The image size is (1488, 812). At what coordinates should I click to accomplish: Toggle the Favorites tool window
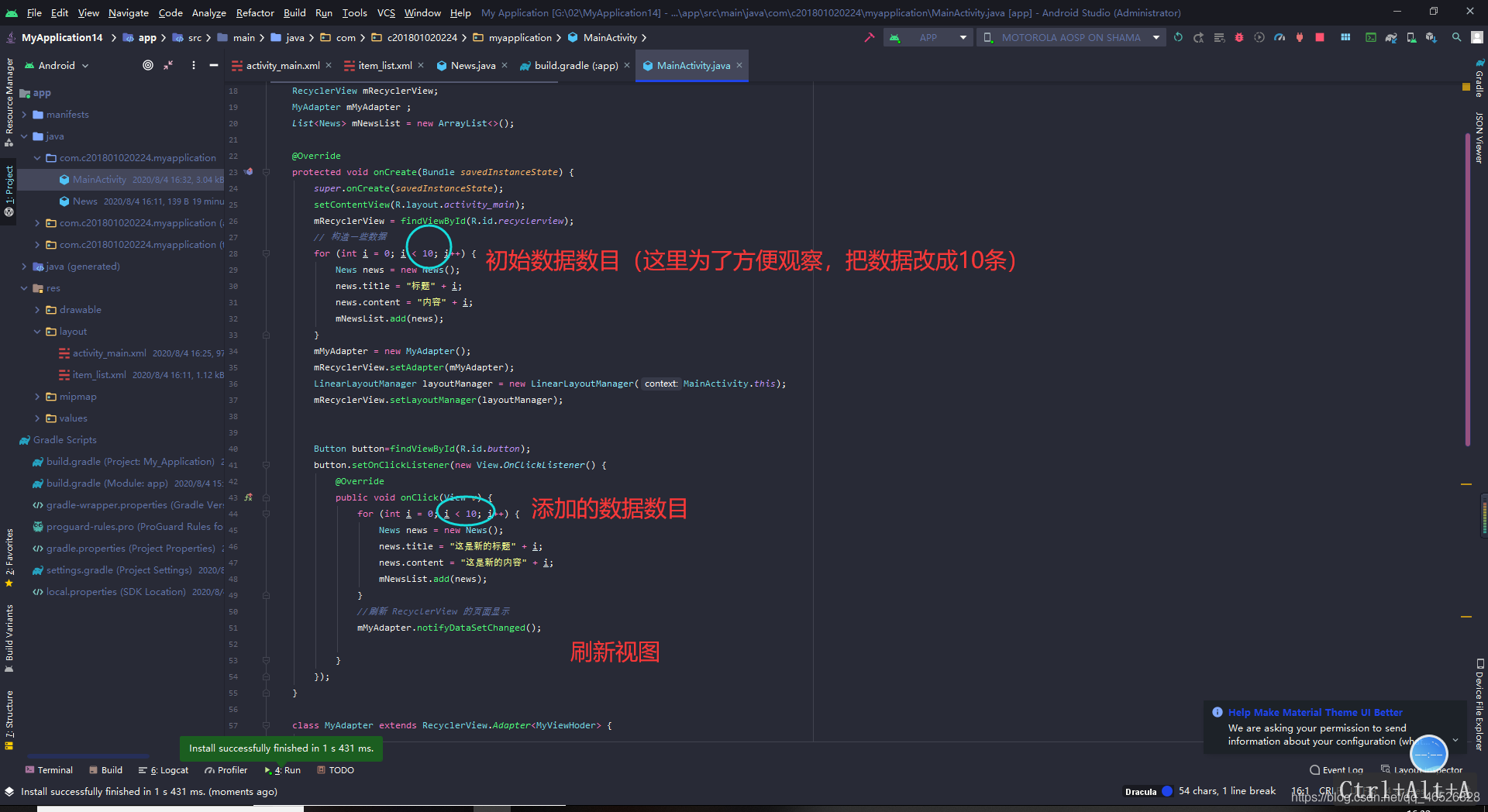9,557
